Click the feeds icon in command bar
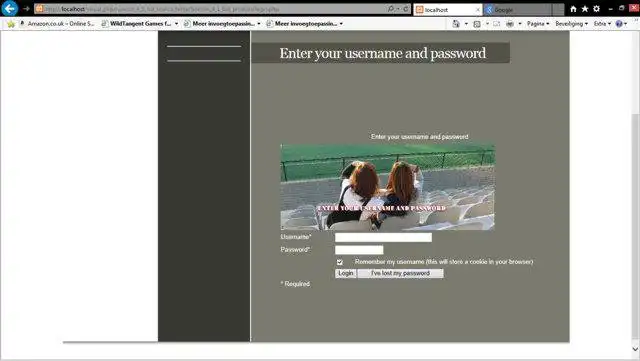 click(477, 24)
